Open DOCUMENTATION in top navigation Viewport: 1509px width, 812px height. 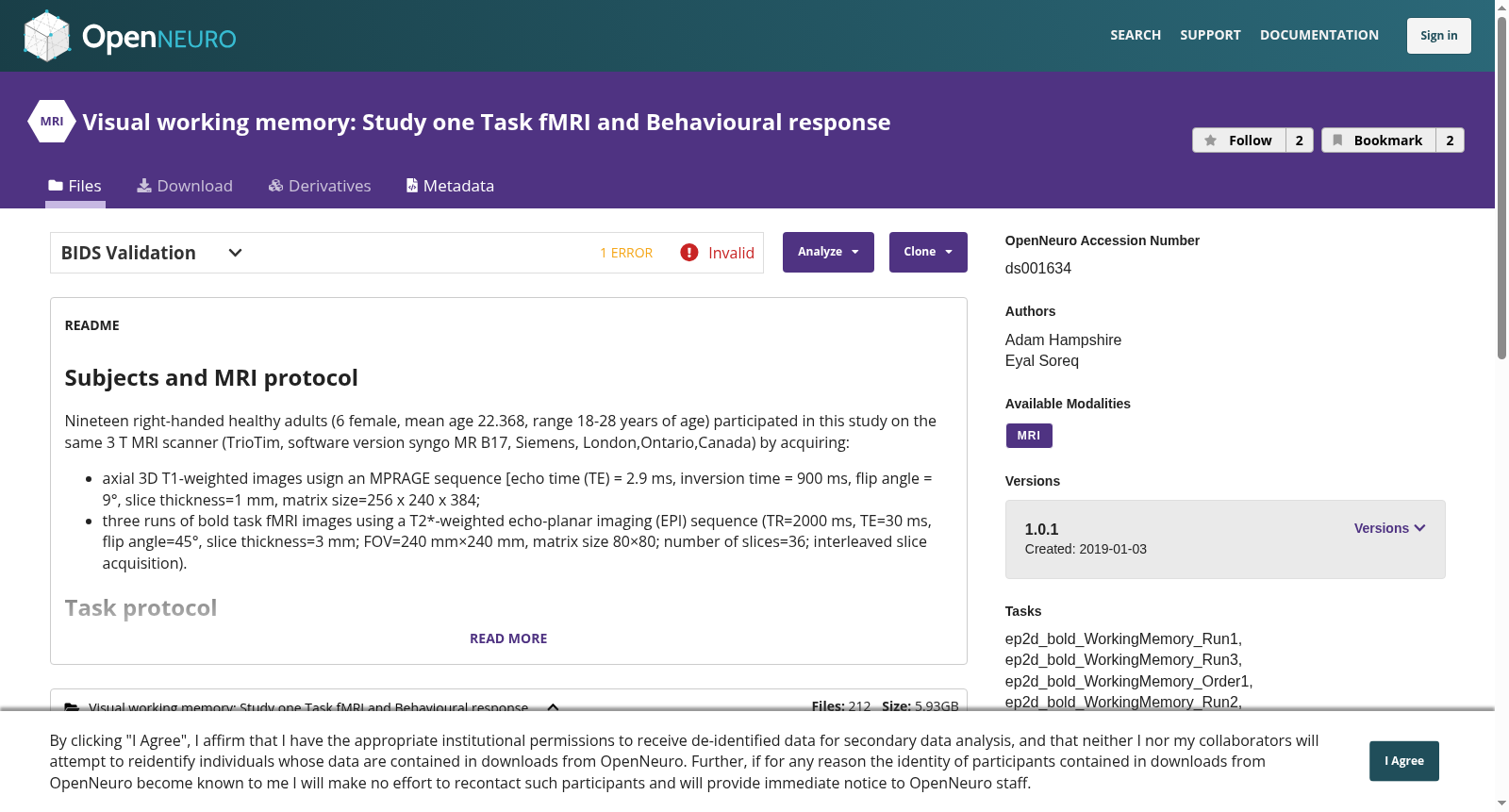coord(1319,35)
